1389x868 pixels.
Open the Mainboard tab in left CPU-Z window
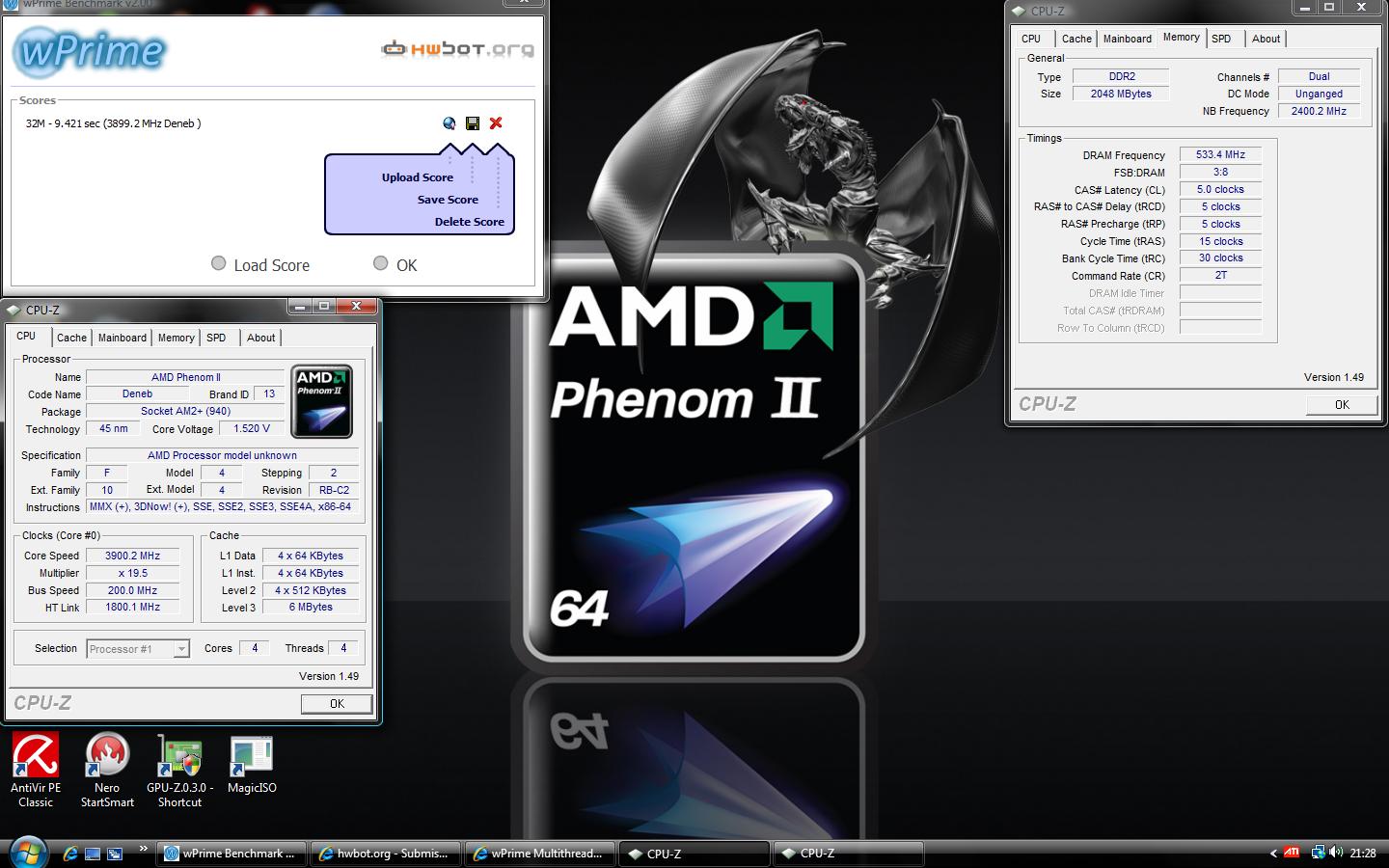click(123, 338)
